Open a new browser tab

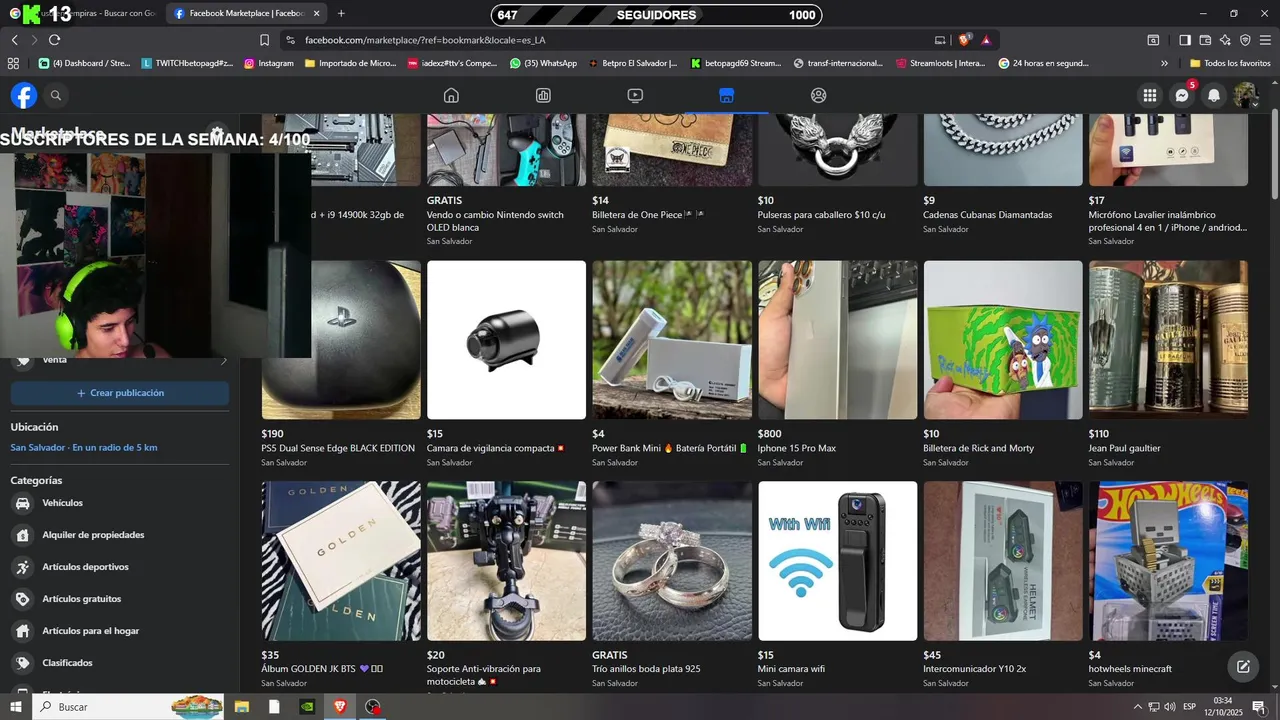point(341,13)
